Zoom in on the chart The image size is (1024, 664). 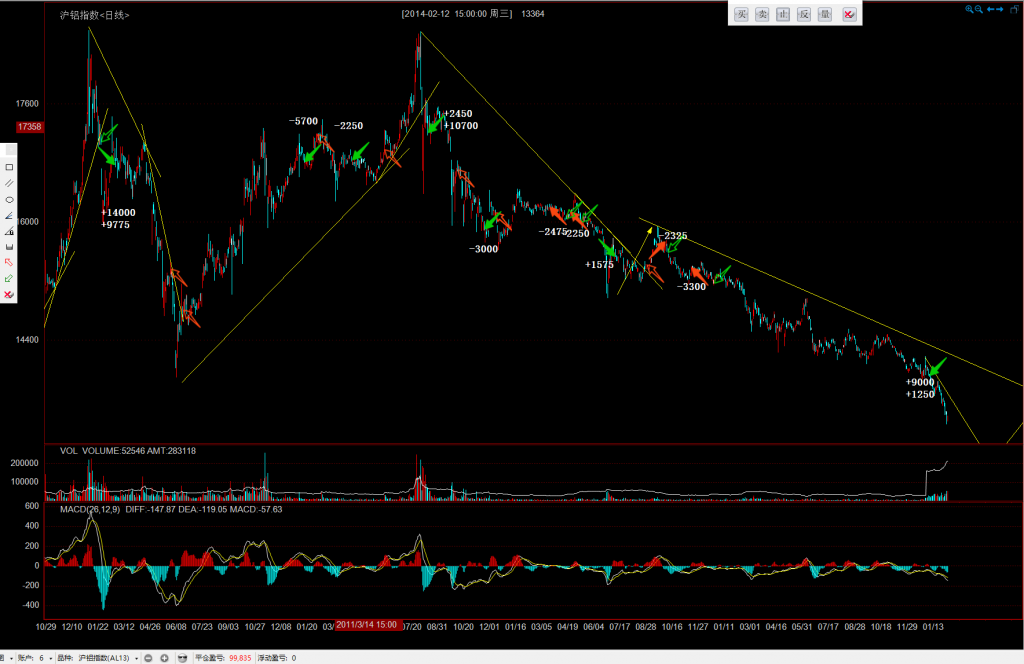[x=969, y=9]
